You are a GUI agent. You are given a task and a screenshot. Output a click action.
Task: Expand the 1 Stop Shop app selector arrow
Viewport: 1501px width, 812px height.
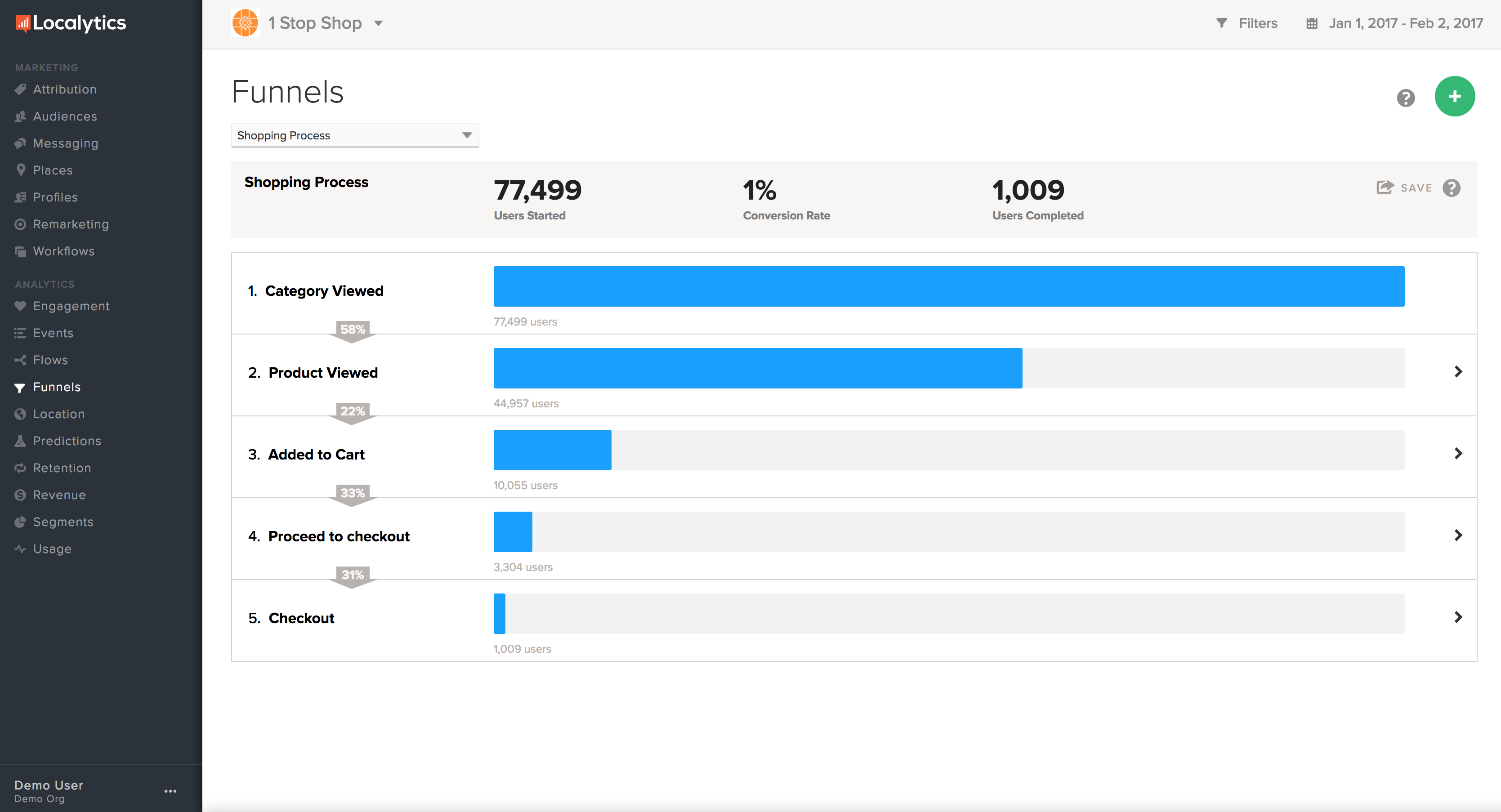378,23
